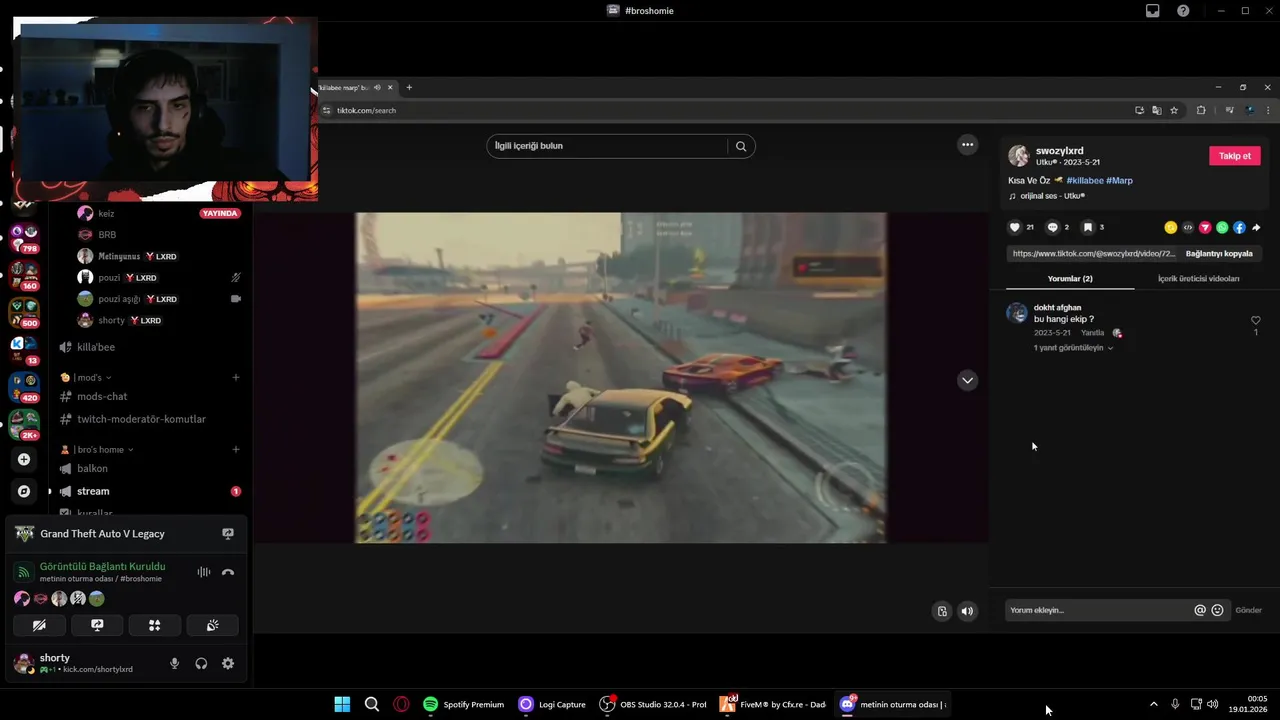Share the video to Facebook
Image resolution: width=1280 pixels, height=720 pixels.
click(x=1239, y=228)
